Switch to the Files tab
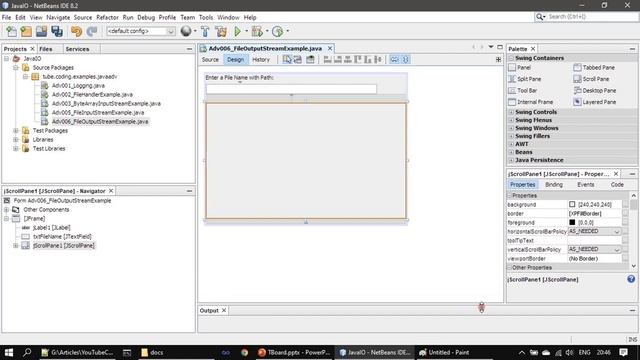 pyautogui.click(x=46, y=49)
